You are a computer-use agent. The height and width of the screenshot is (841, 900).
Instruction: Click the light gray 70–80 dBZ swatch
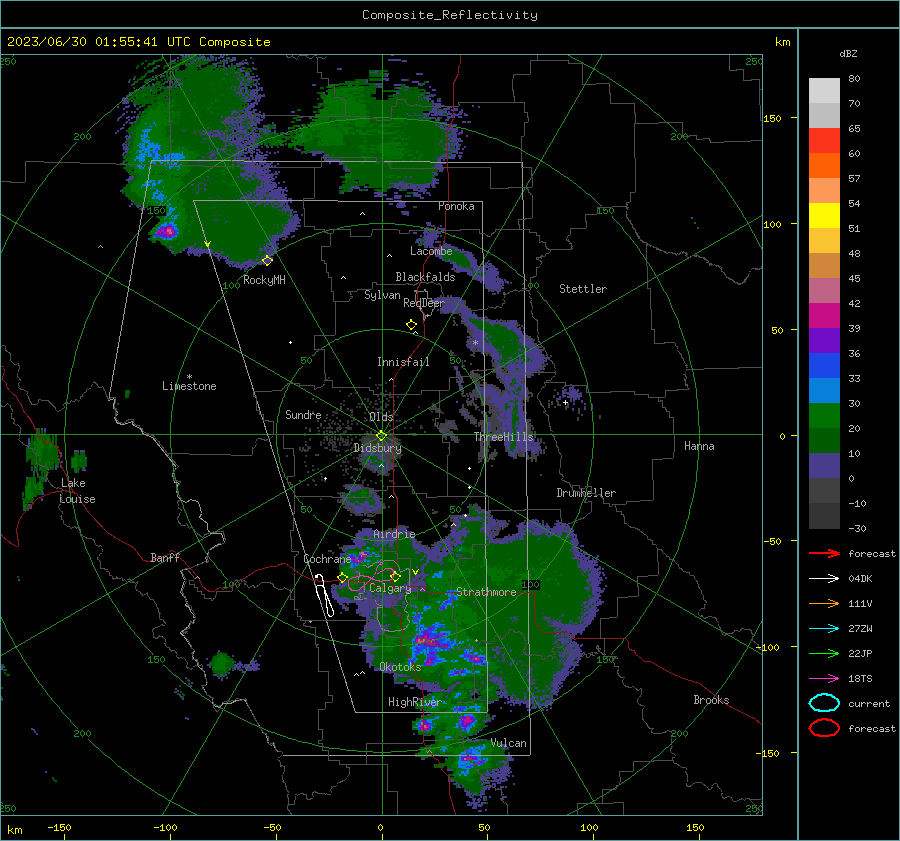(x=824, y=91)
